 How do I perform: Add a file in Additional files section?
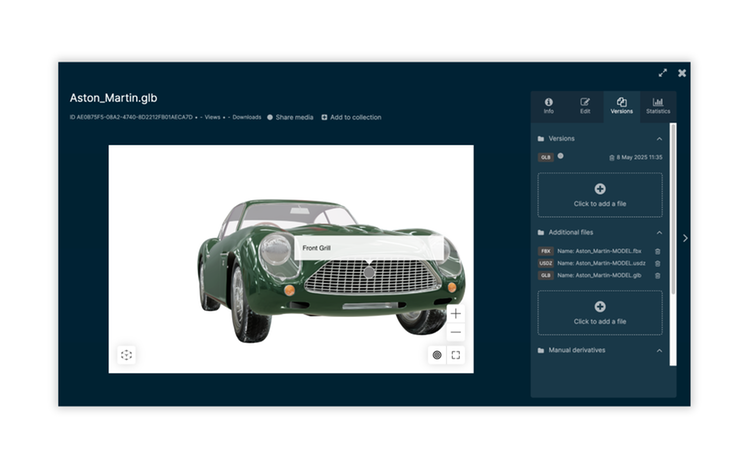(x=600, y=313)
